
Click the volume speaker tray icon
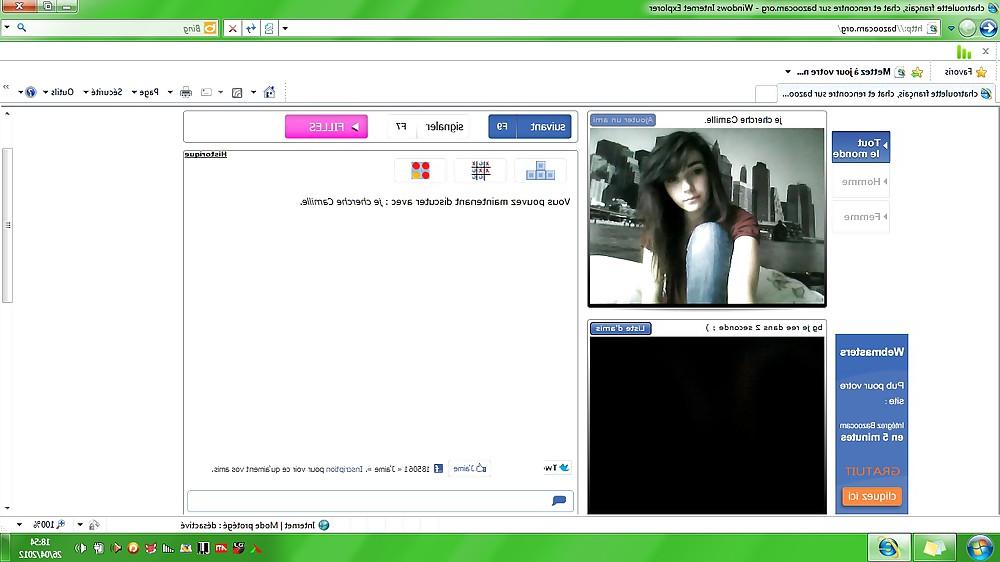[82, 548]
